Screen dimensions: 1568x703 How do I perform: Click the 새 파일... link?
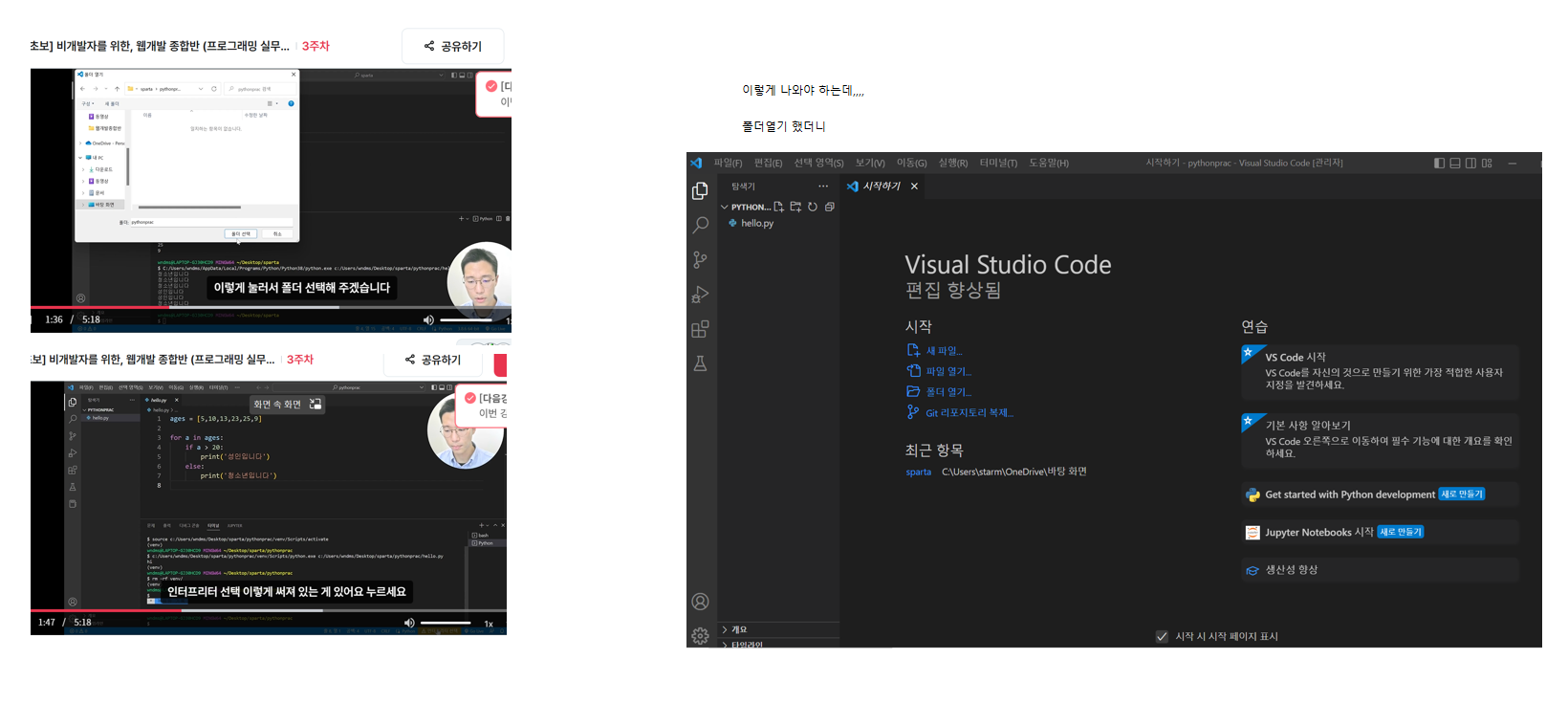tap(944, 351)
